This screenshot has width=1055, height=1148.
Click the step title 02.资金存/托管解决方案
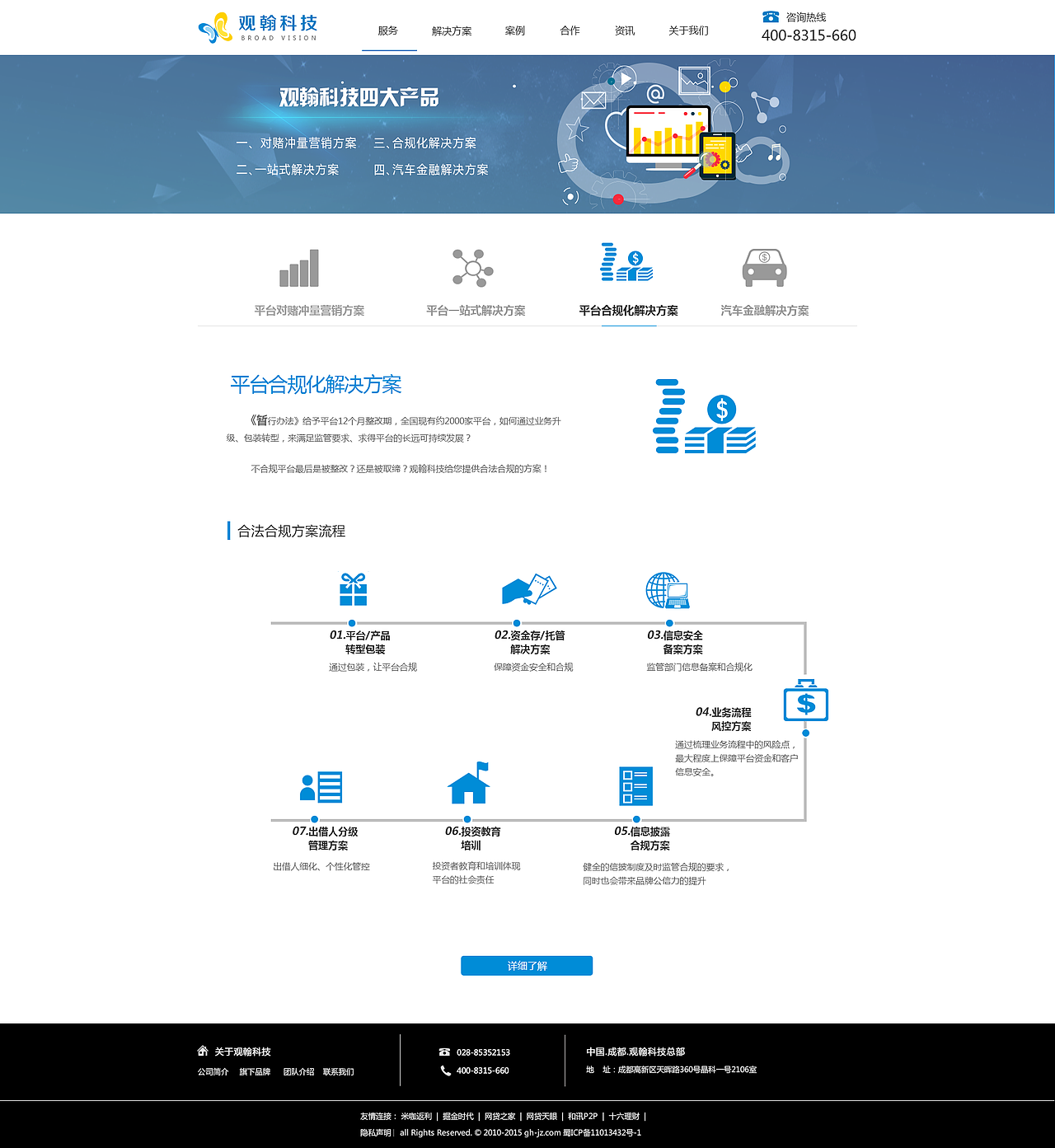point(530,642)
